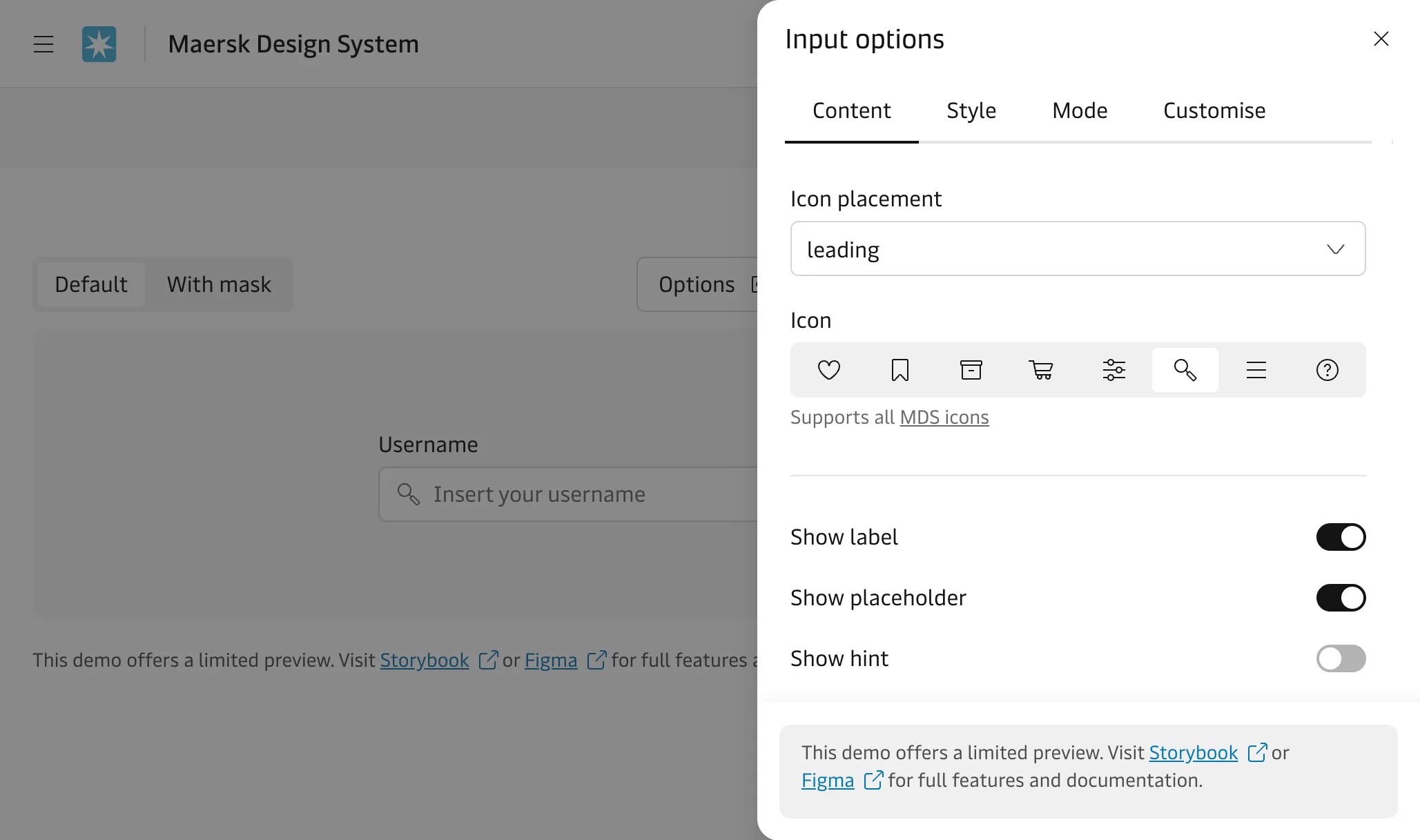
Task: Select the heart icon option
Action: point(828,370)
